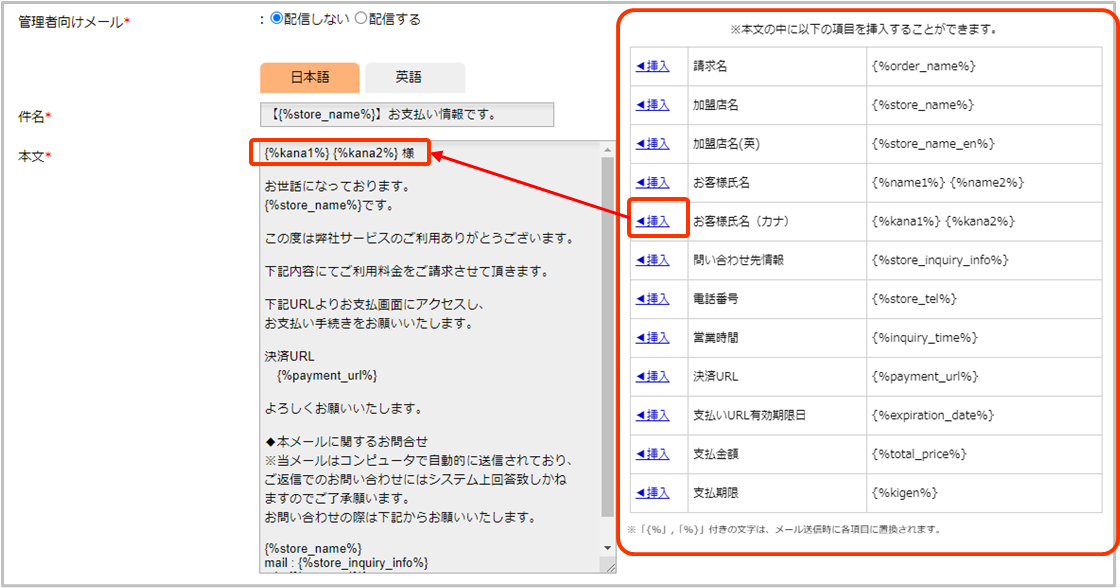
Task: Insert the 決済URL placeholder
Action: (652, 377)
